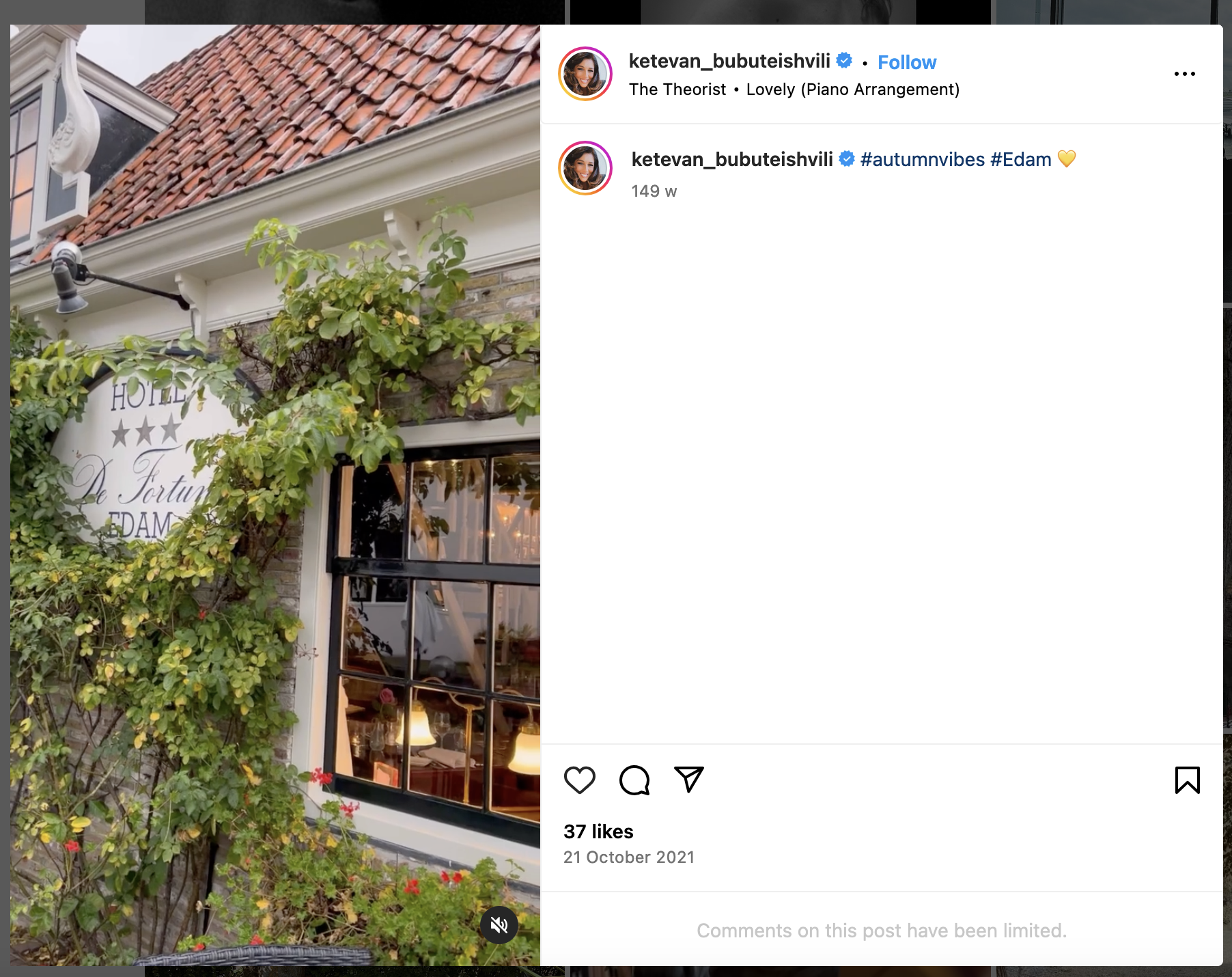Open the 21 October 2021 post date
1232x977 pixels.
(629, 857)
